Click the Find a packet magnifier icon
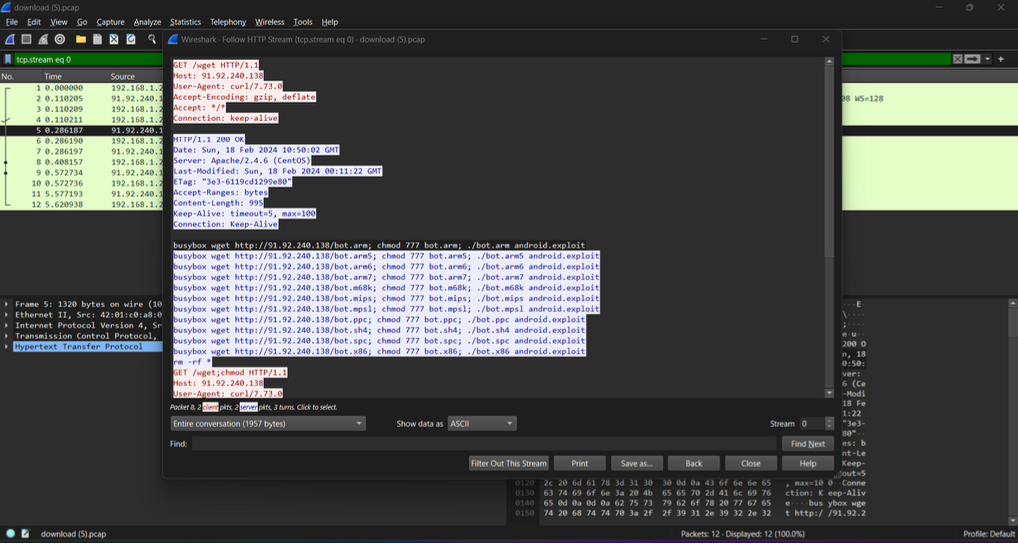This screenshot has width=1018, height=544. [x=152, y=39]
